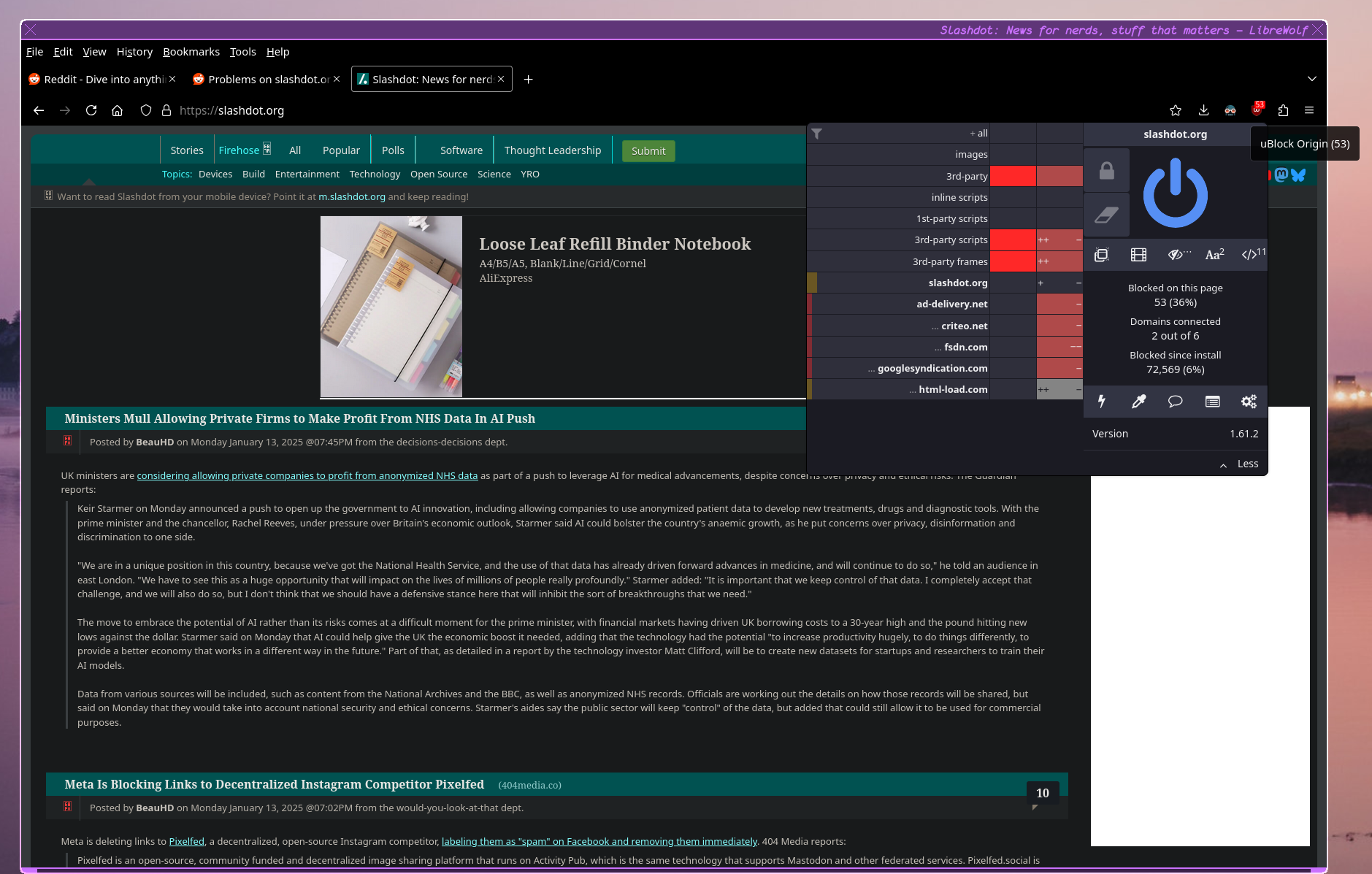Screen dimensions: 1372x874
Task: Open the Thought Leadership page
Action: [x=553, y=150]
